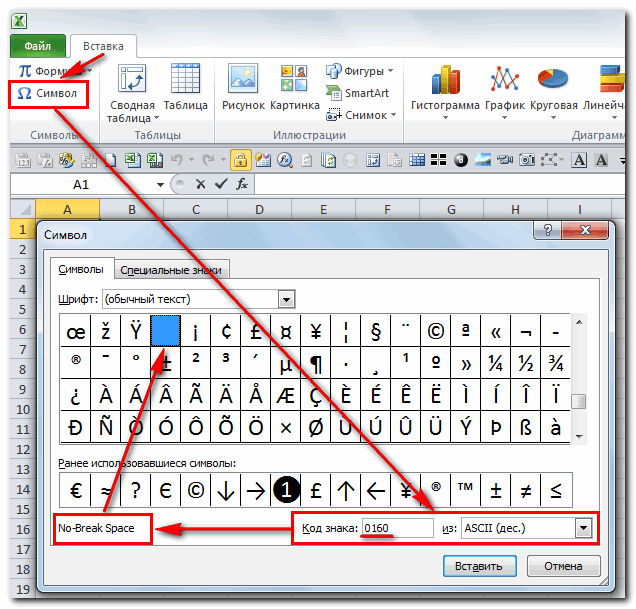The width and height of the screenshot is (636, 609).
Task: Switch to the Символы tab in the dialog
Action: coord(81,269)
